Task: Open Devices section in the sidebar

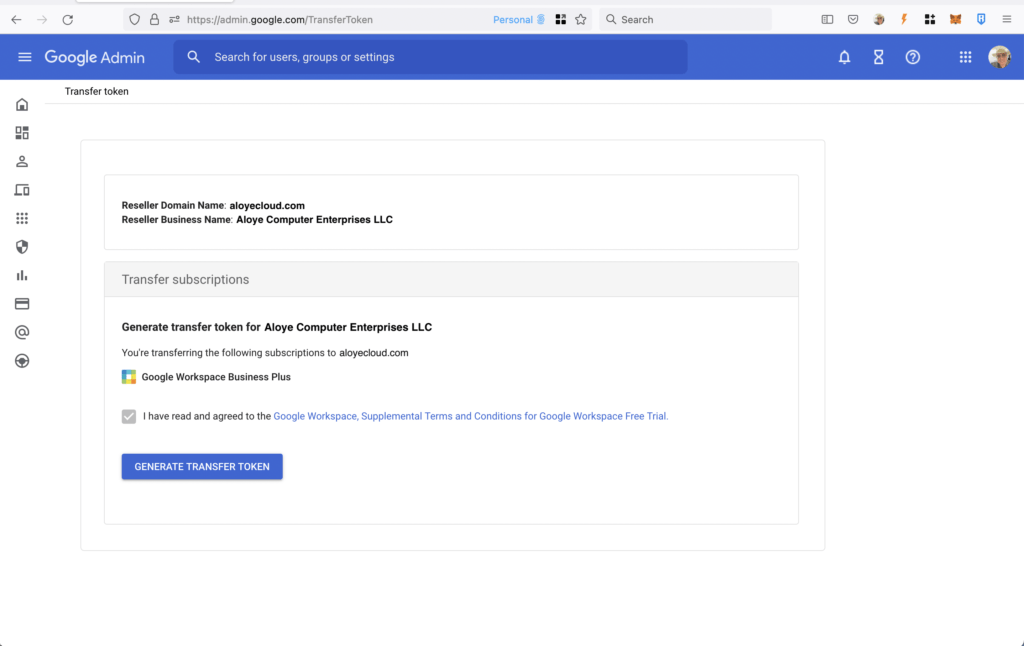Action: (x=22, y=190)
